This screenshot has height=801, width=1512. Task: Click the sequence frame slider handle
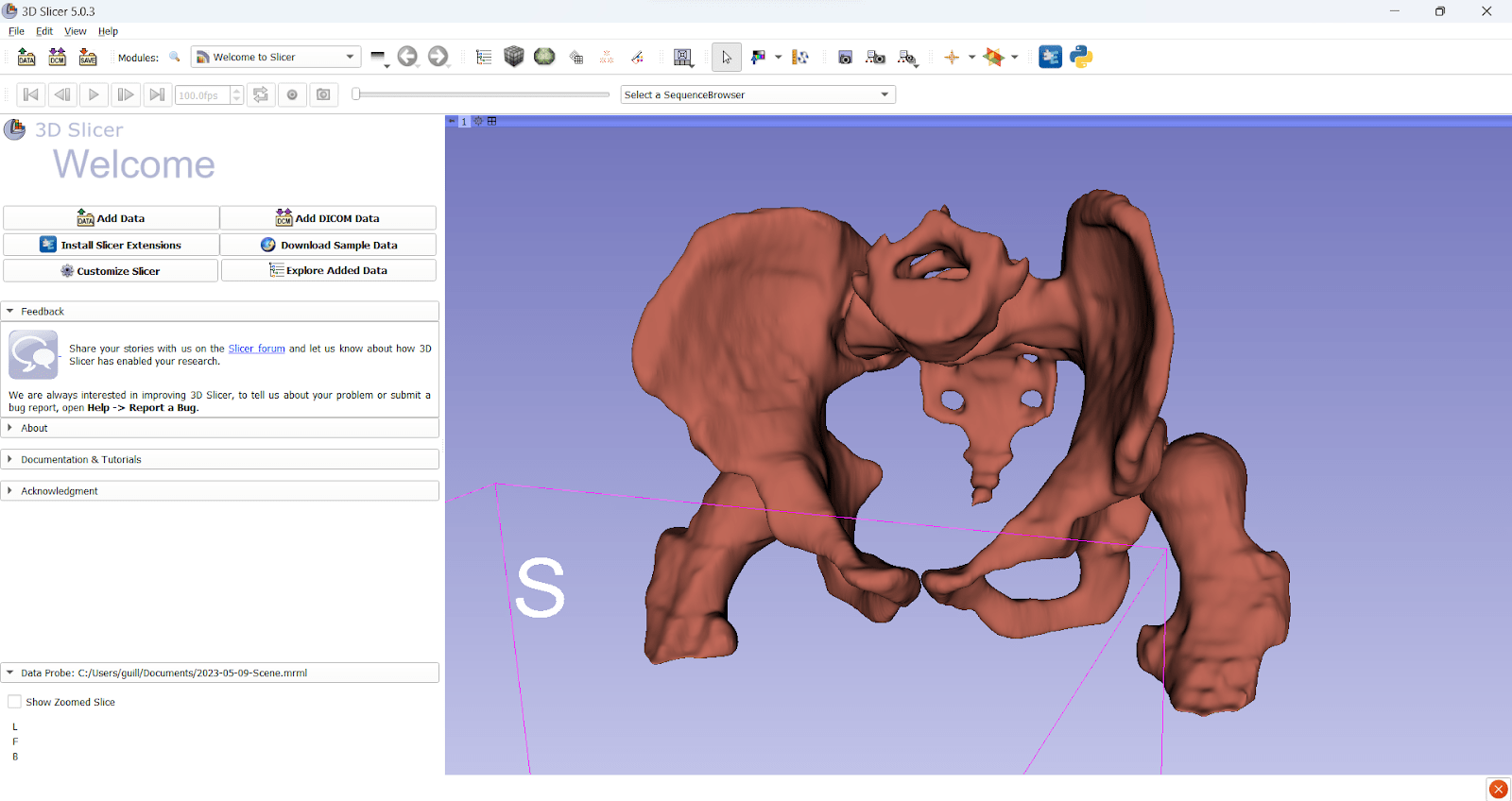tap(356, 94)
